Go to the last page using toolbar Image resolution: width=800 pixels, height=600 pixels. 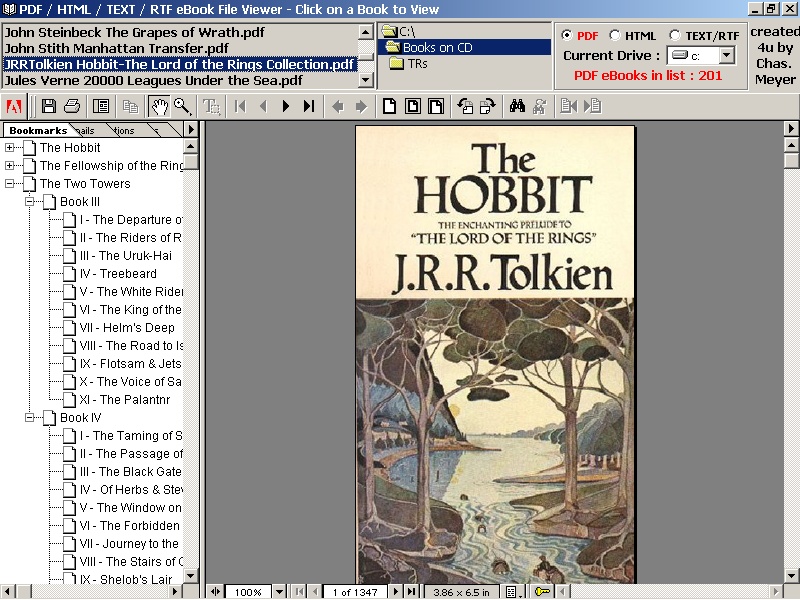pos(309,106)
